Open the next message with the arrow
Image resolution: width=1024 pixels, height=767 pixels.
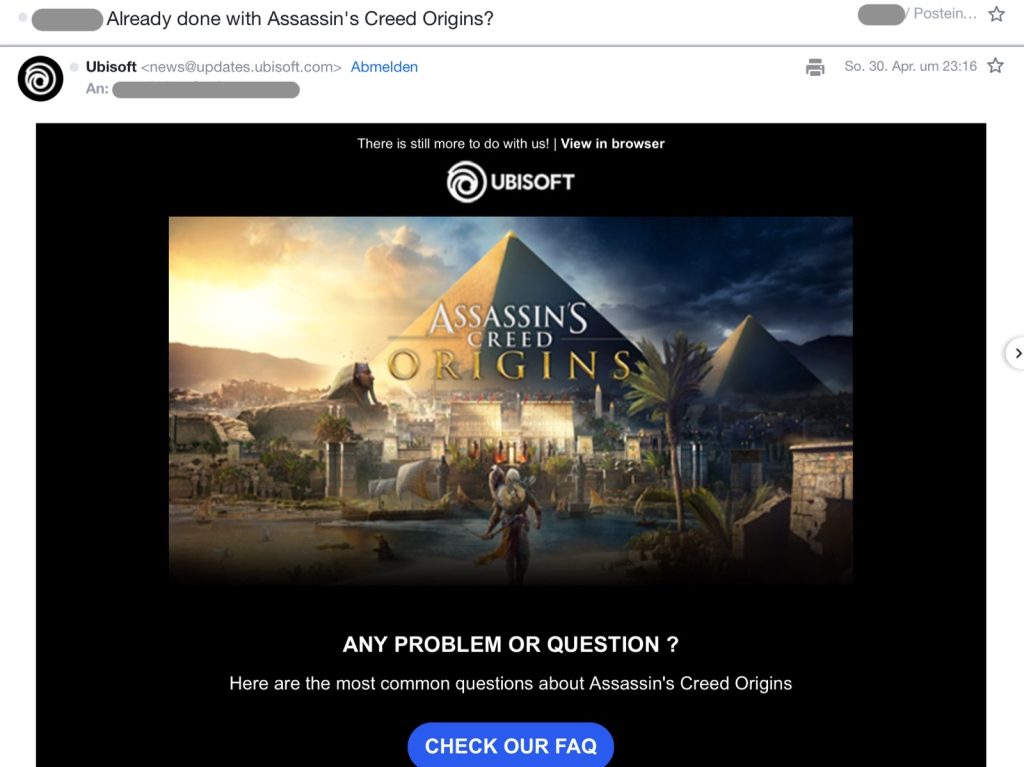[1016, 353]
